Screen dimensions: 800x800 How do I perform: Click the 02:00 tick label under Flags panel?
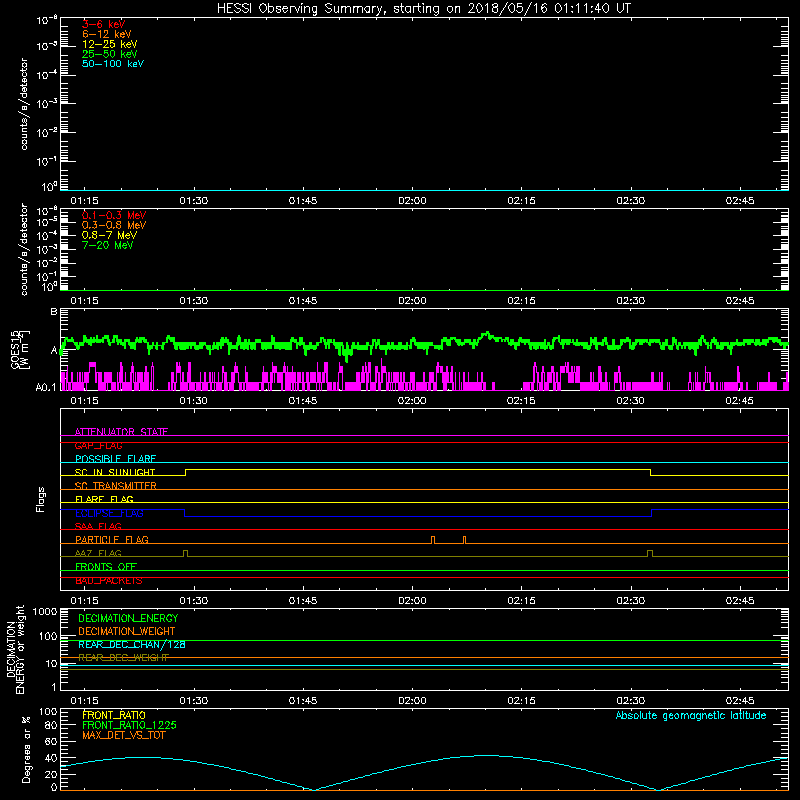(x=412, y=601)
